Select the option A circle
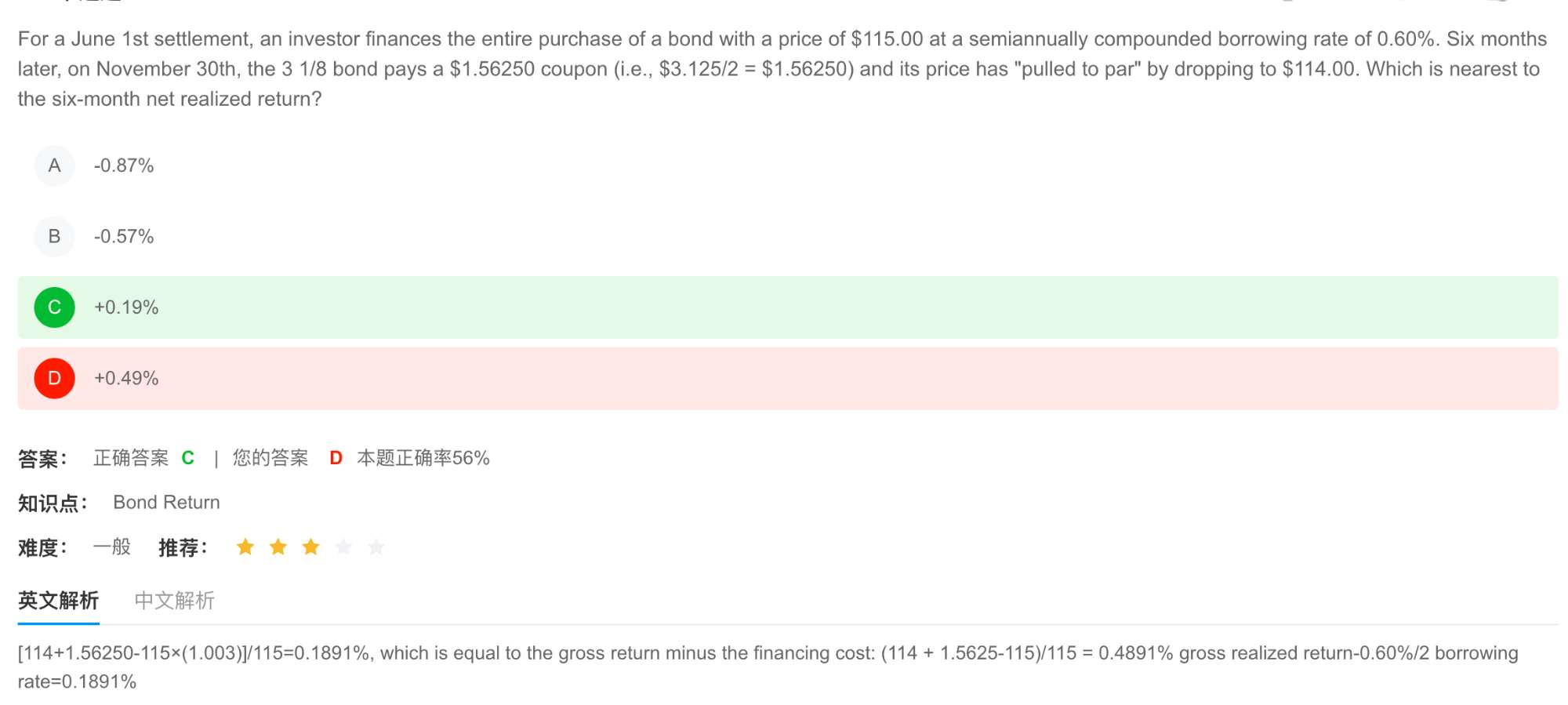 coord(54,165)
